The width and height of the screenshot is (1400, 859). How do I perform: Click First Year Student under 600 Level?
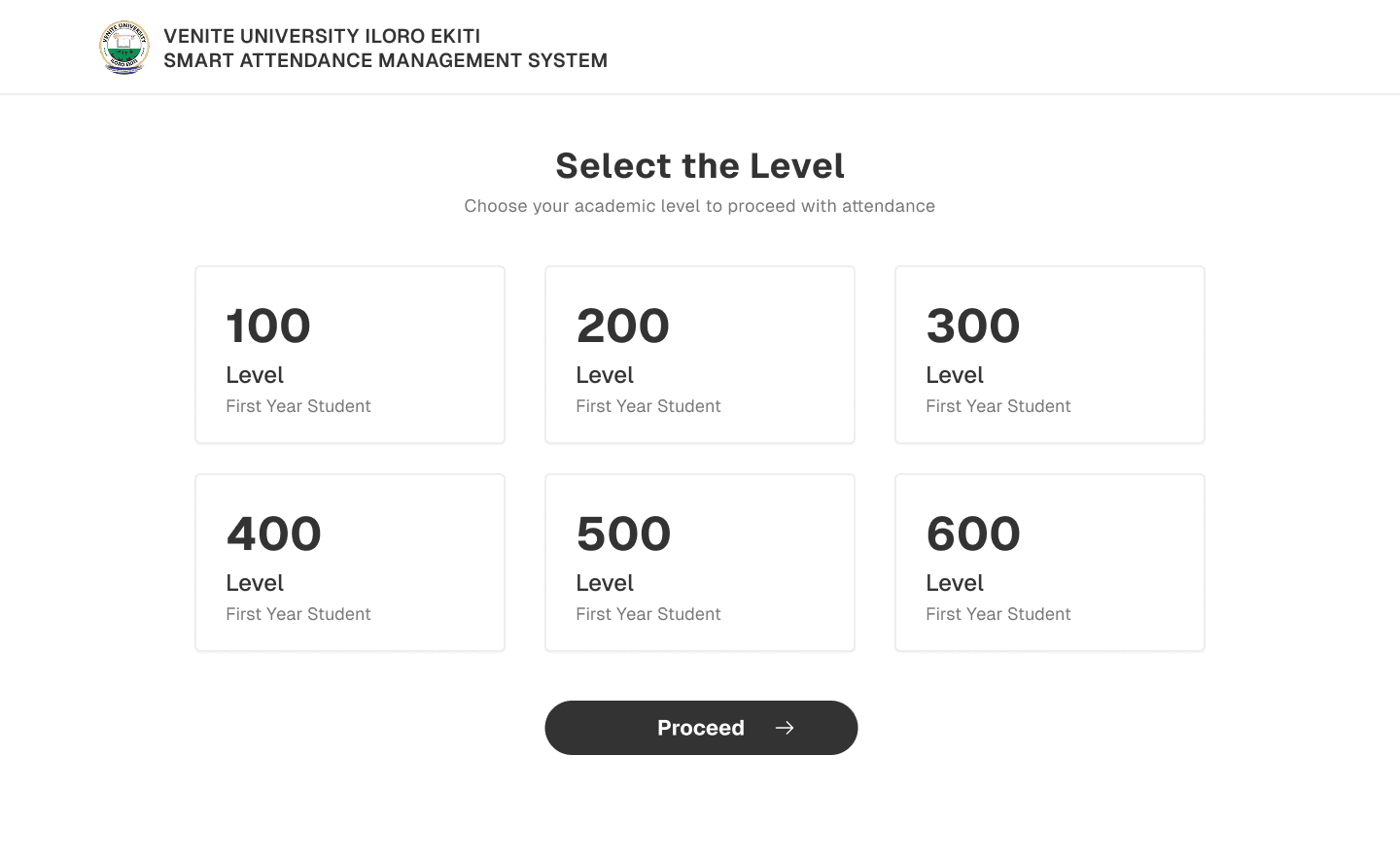coord(998,614)
